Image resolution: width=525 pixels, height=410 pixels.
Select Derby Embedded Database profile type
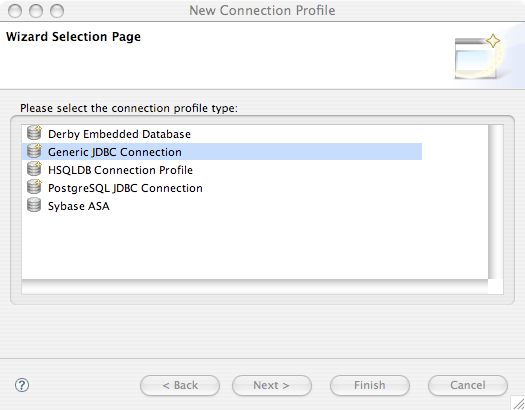(x=119, y=134)
